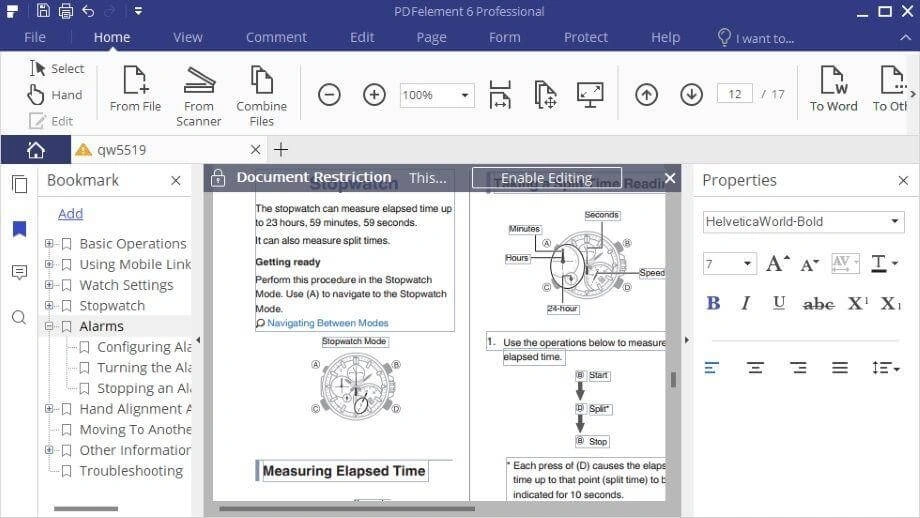
Task: Open the Protect tab
Action: pos(586,38)
